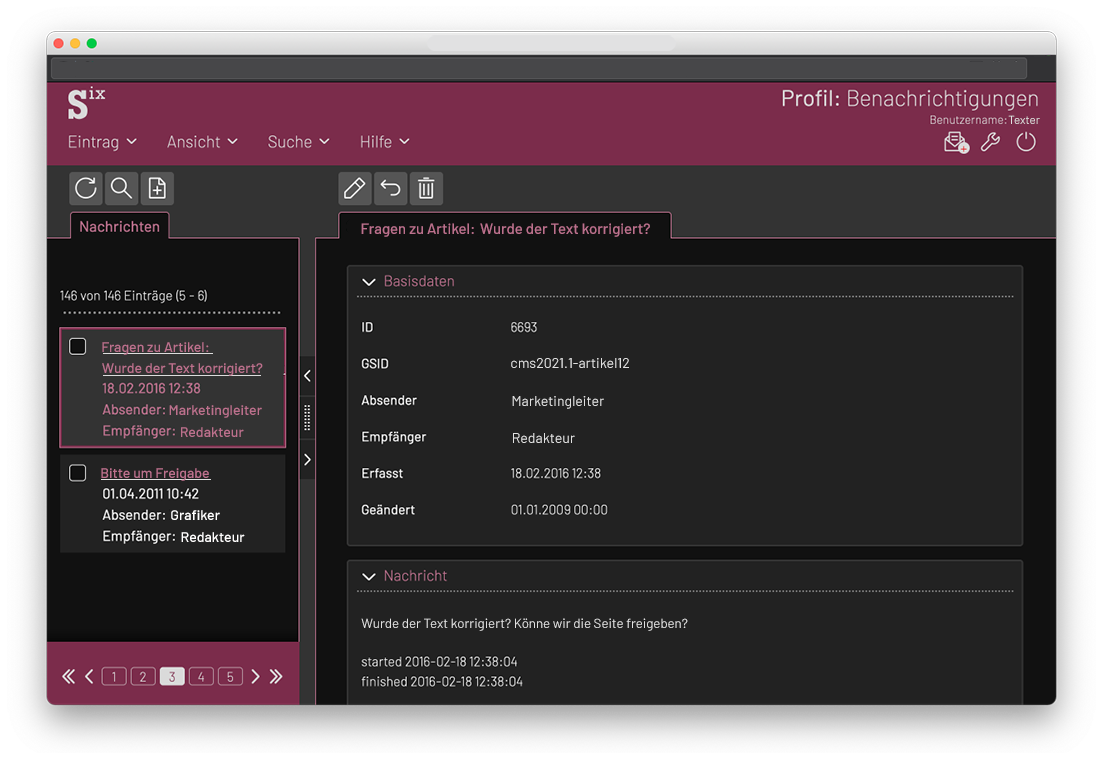The width and height of the screenshot is (1102, 766).
Task: Select page 3 in the pagination
Action: tap(172, 676)
